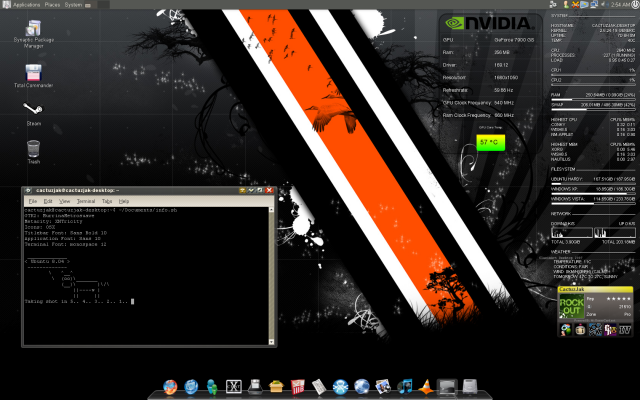Click the GTA IV game thumbnail
Screen dimensions: 640x400
(625, 329)
